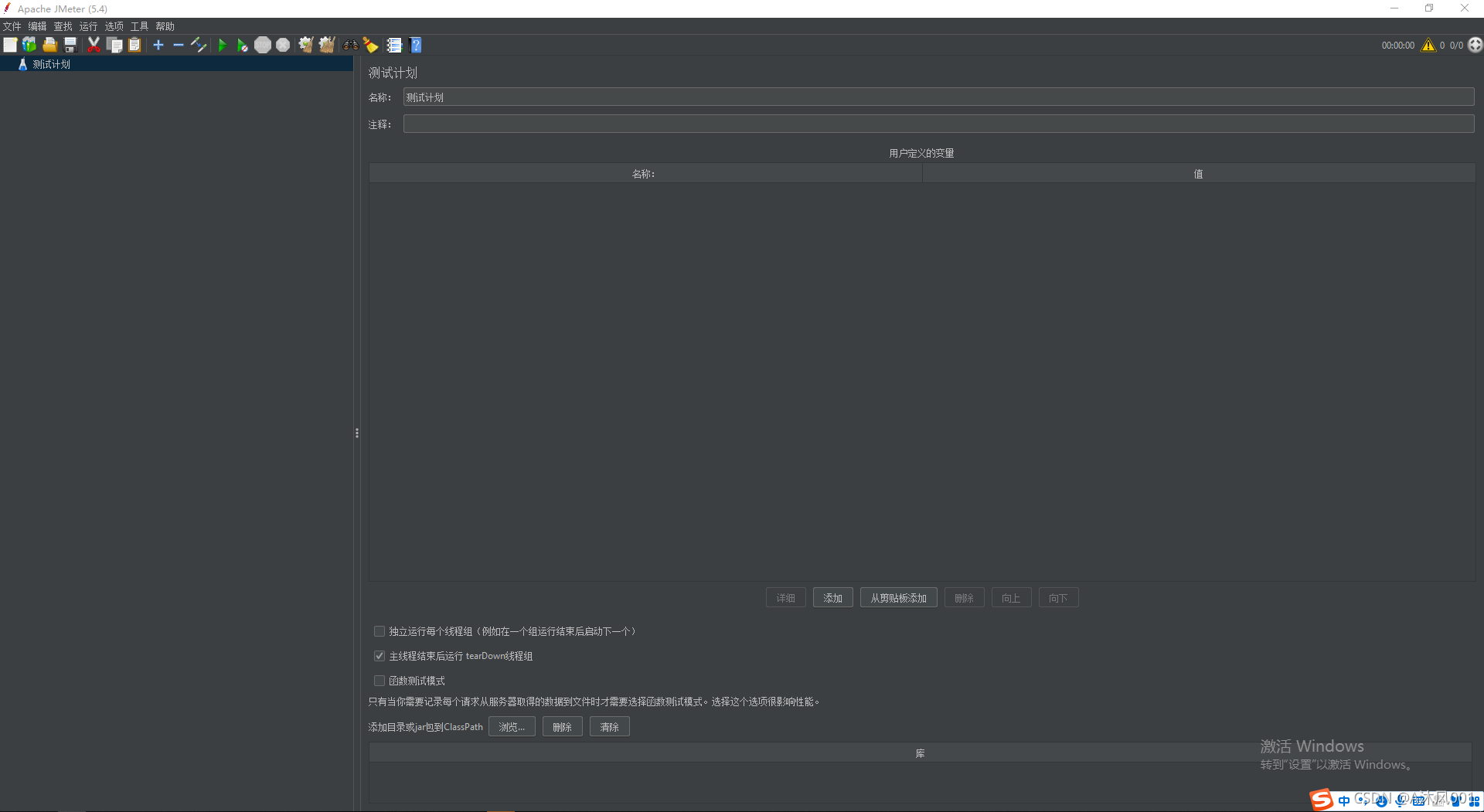1484x812 pixels.
Task: Click the 值 column header
Action: tap(1198, 174)
